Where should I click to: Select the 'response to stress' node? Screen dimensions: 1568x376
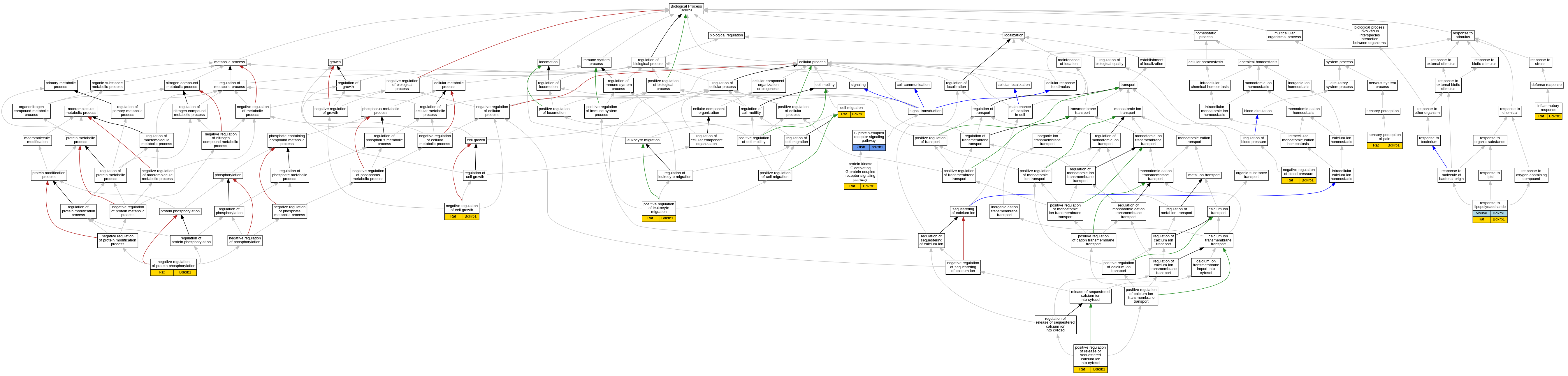(x=1540, y=62)
